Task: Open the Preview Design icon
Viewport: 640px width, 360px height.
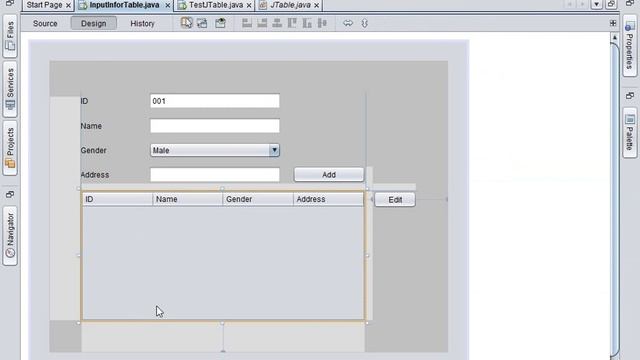Action: click(x=220, y=23)
